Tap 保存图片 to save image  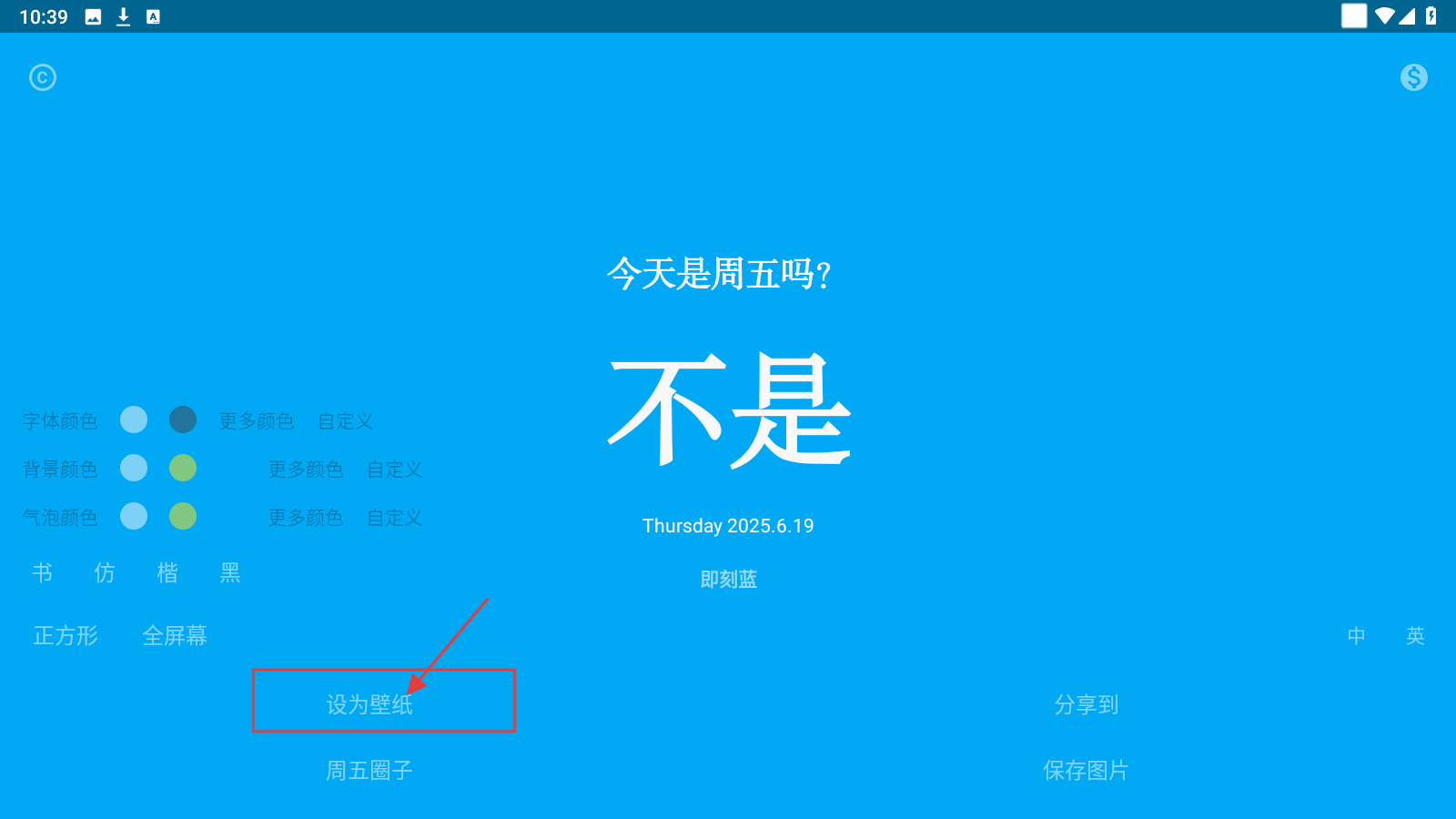point(1086,771)
